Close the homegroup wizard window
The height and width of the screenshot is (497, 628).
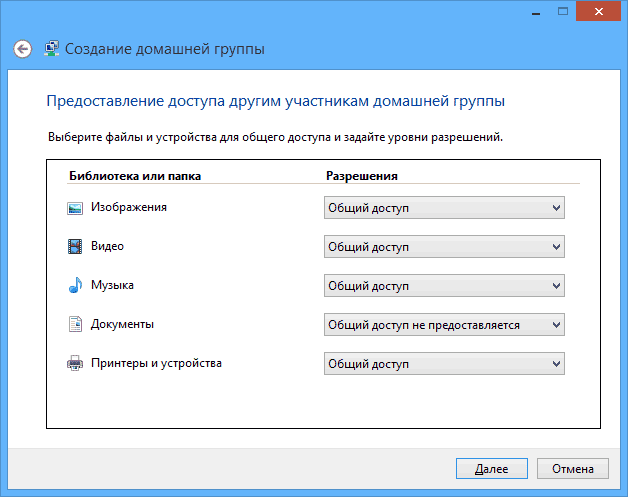tap(599, 12)
